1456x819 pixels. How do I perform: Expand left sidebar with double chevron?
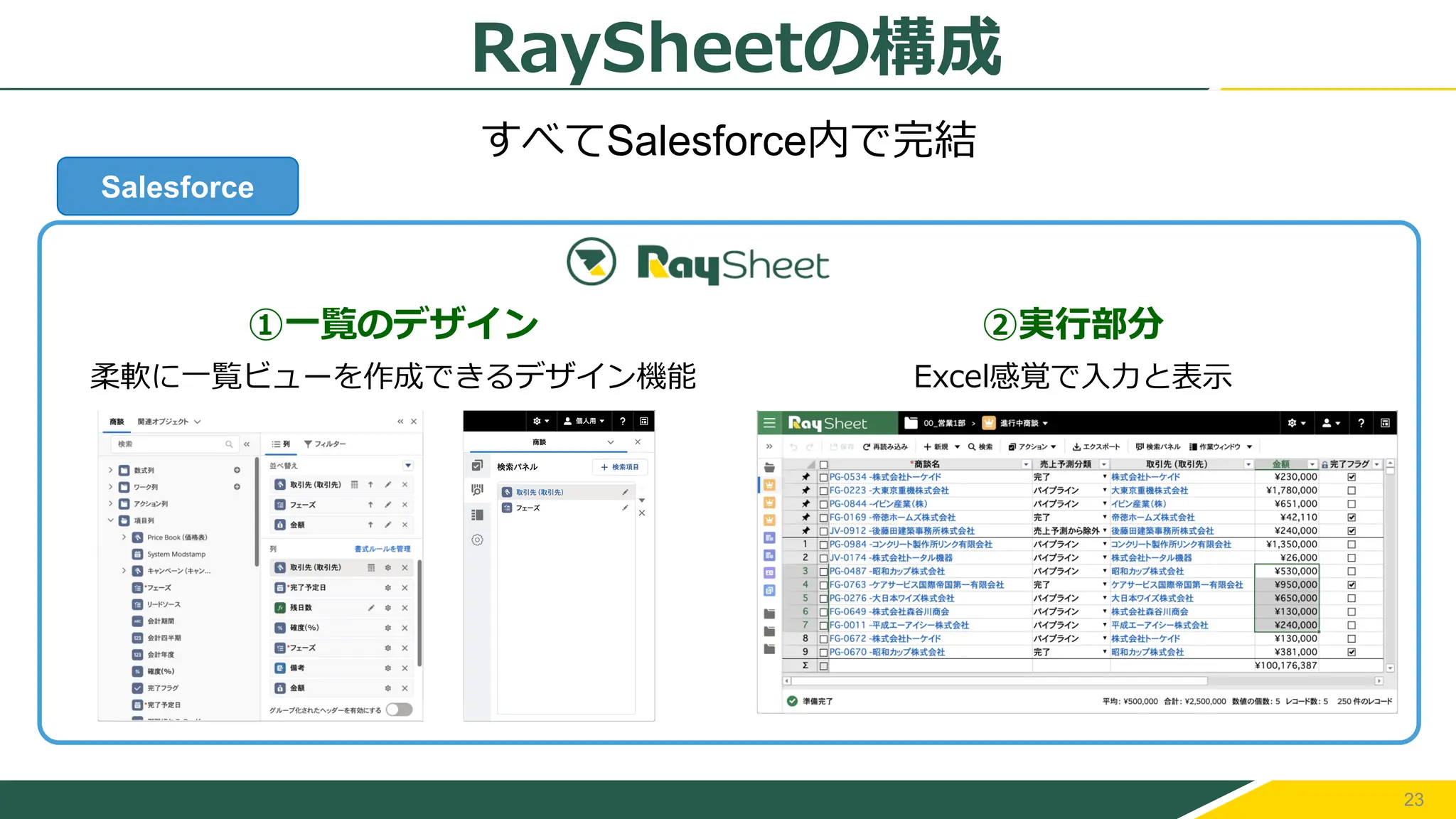[769, 446]
